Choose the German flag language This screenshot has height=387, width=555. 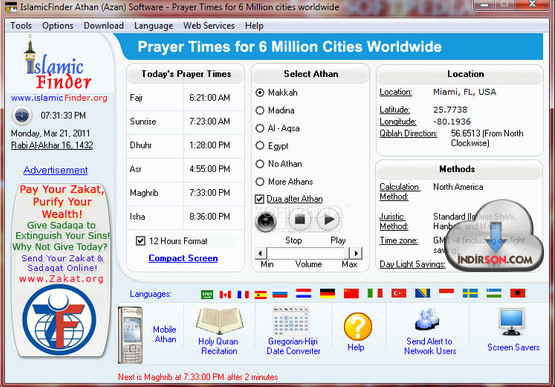coord(327,293)
